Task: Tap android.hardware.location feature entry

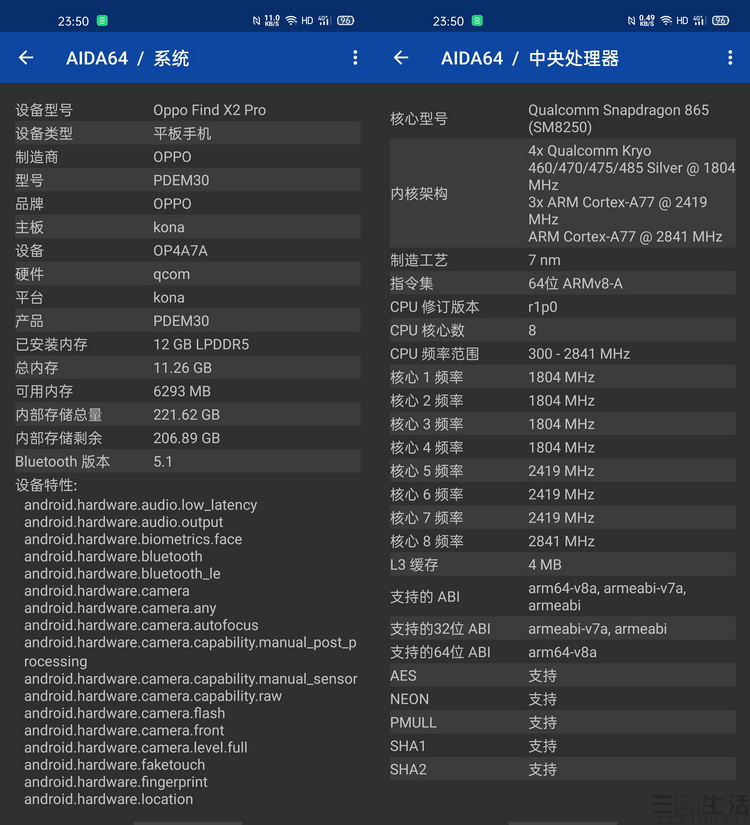Action: click(108, 799)
